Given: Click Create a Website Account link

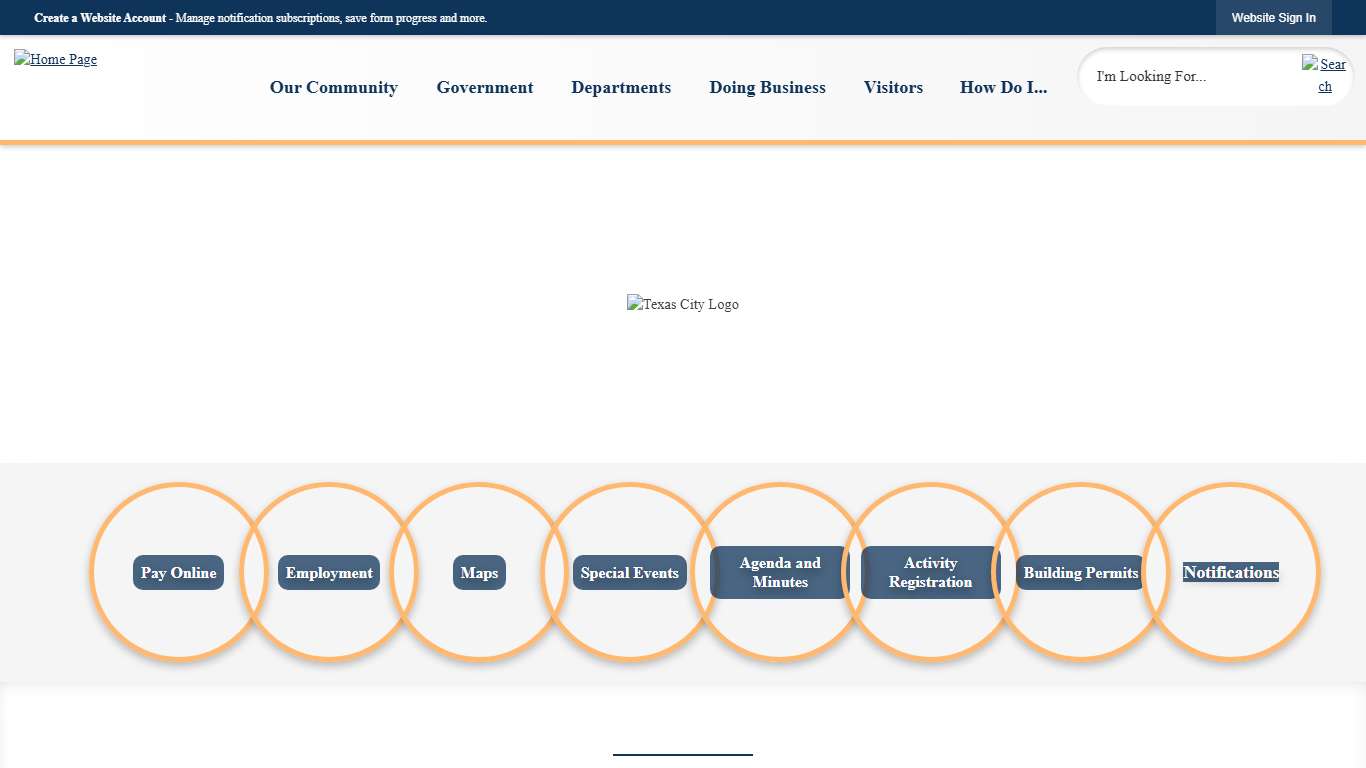Looking at the screenshot, I should [100, 18].
